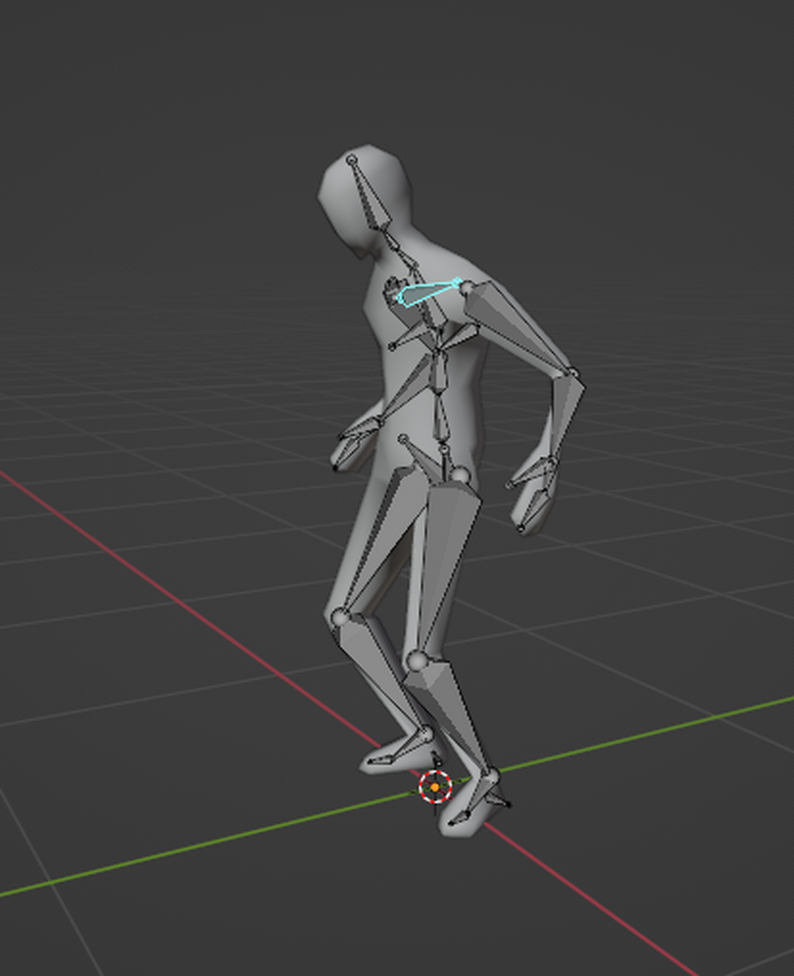Select the neck bone below the head
This screenshot has height=976, width=794.
[x=393, y=242]
